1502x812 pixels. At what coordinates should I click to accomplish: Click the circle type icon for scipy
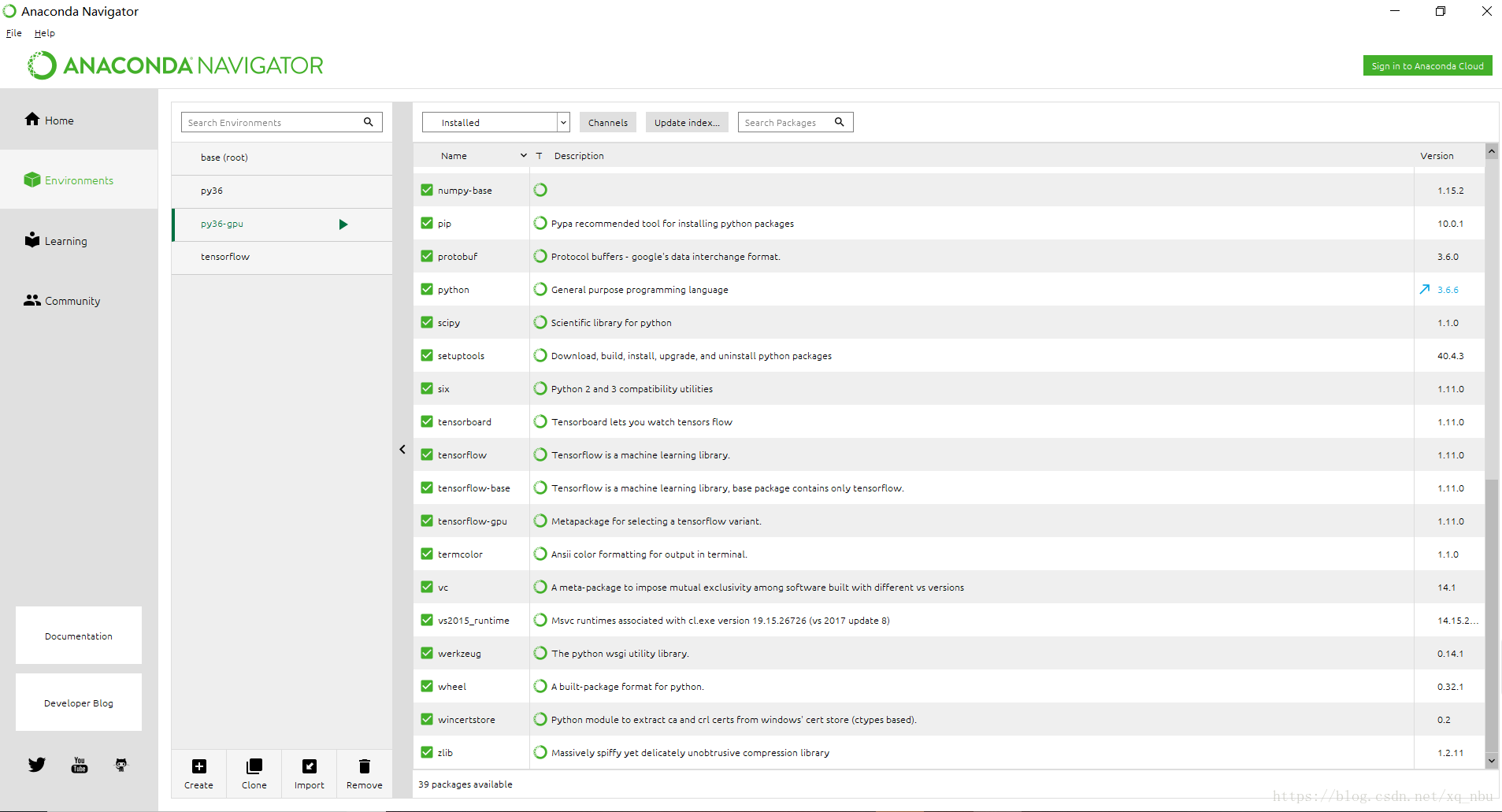point(540,322)
